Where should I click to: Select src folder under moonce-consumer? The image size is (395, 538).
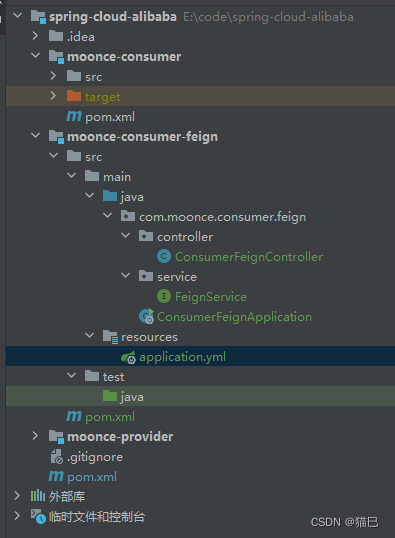[x=93, y=77]
